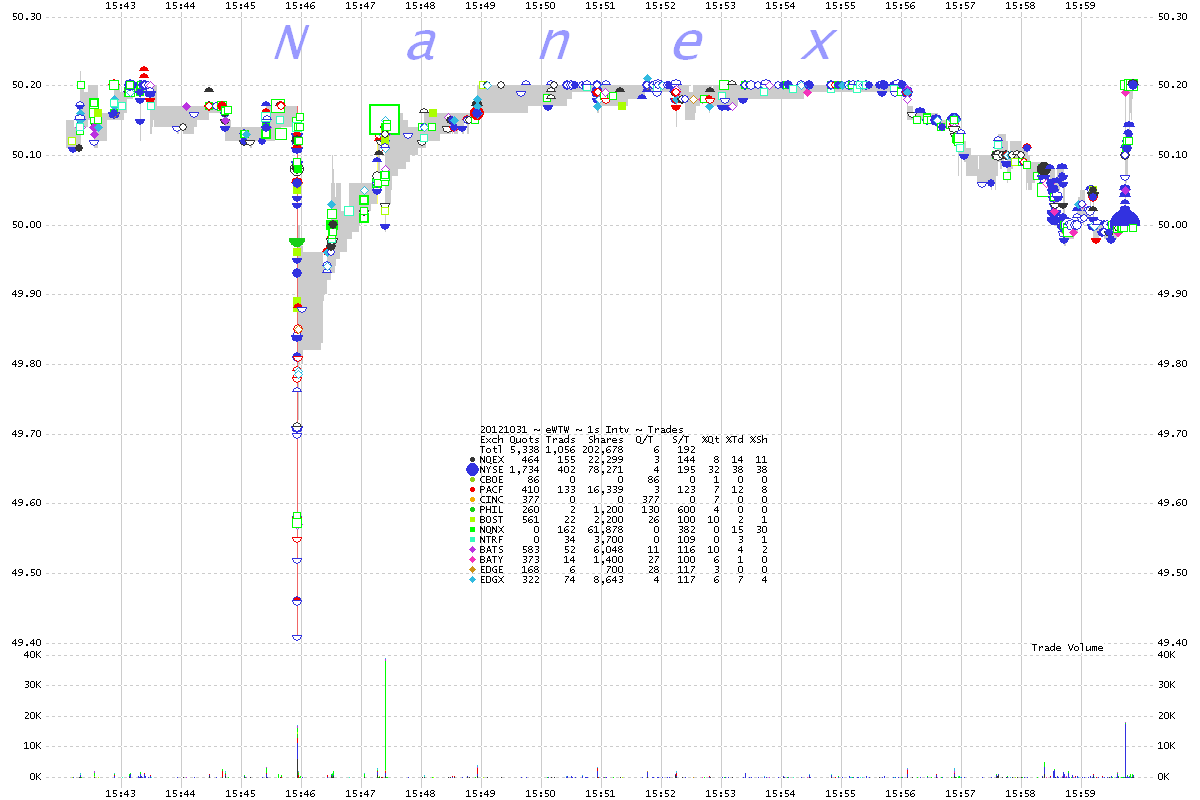
Task: Click the 'Trade Volume' label
Action: (x=1067, y=648)
